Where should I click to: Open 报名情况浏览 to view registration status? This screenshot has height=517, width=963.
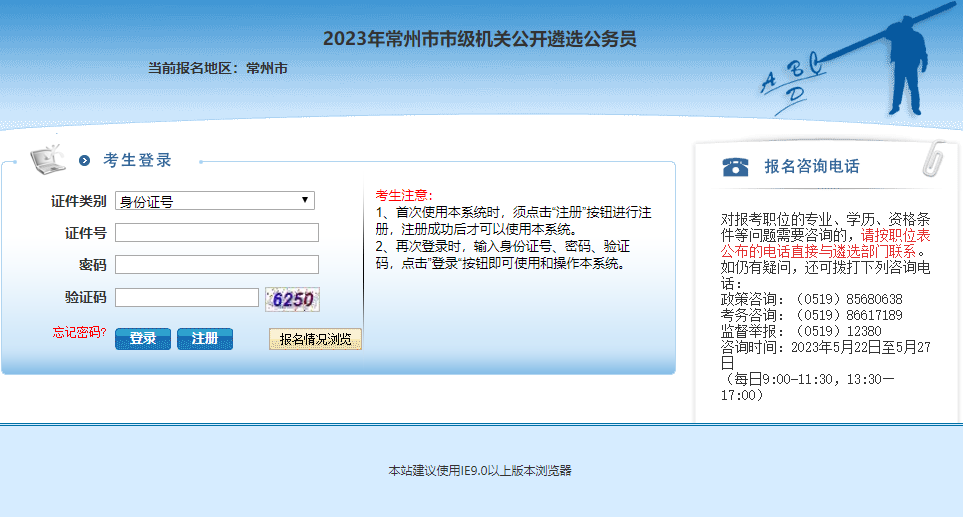[x=315, y=340]
